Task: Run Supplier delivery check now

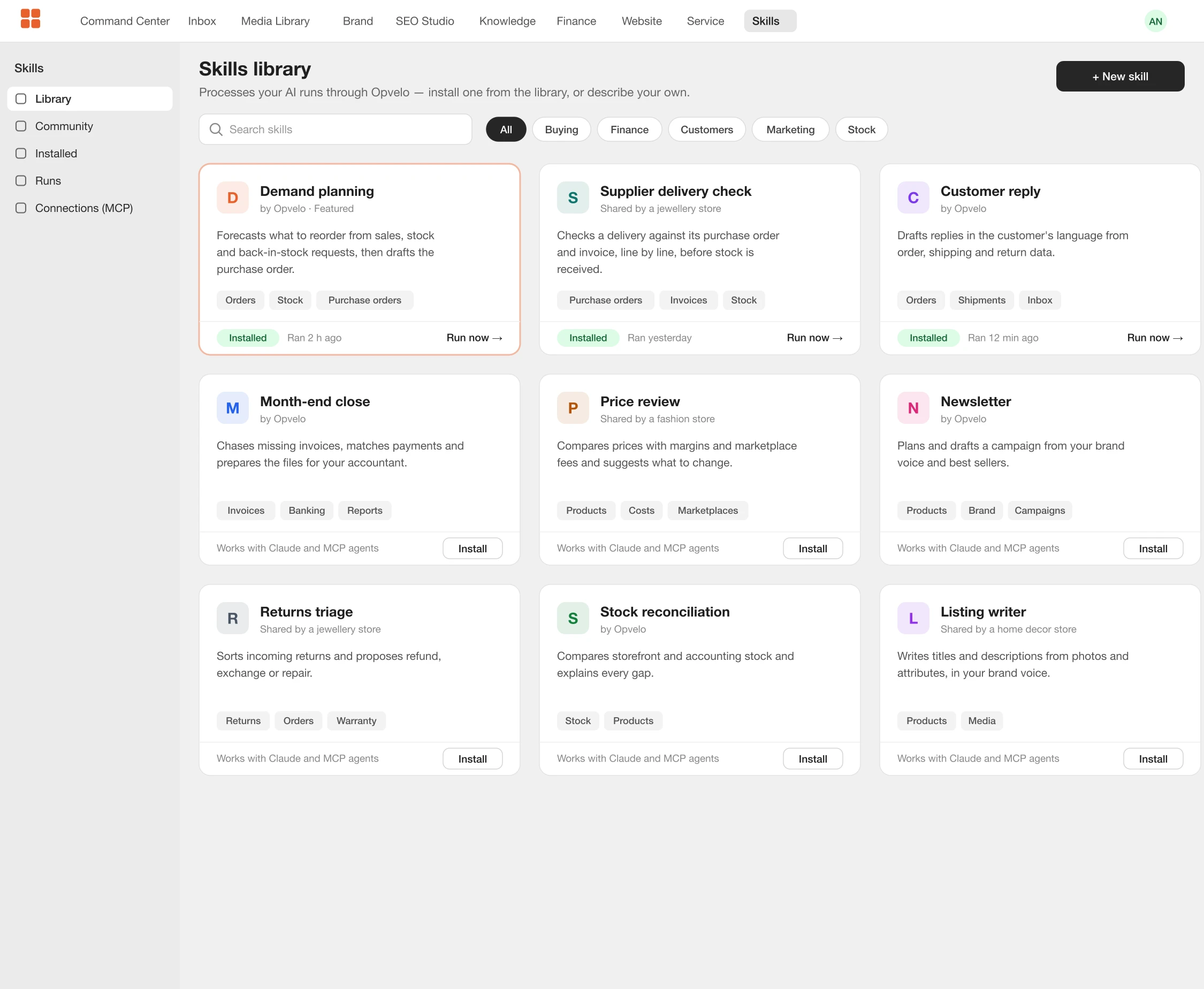Action: [x=814, y=338]
